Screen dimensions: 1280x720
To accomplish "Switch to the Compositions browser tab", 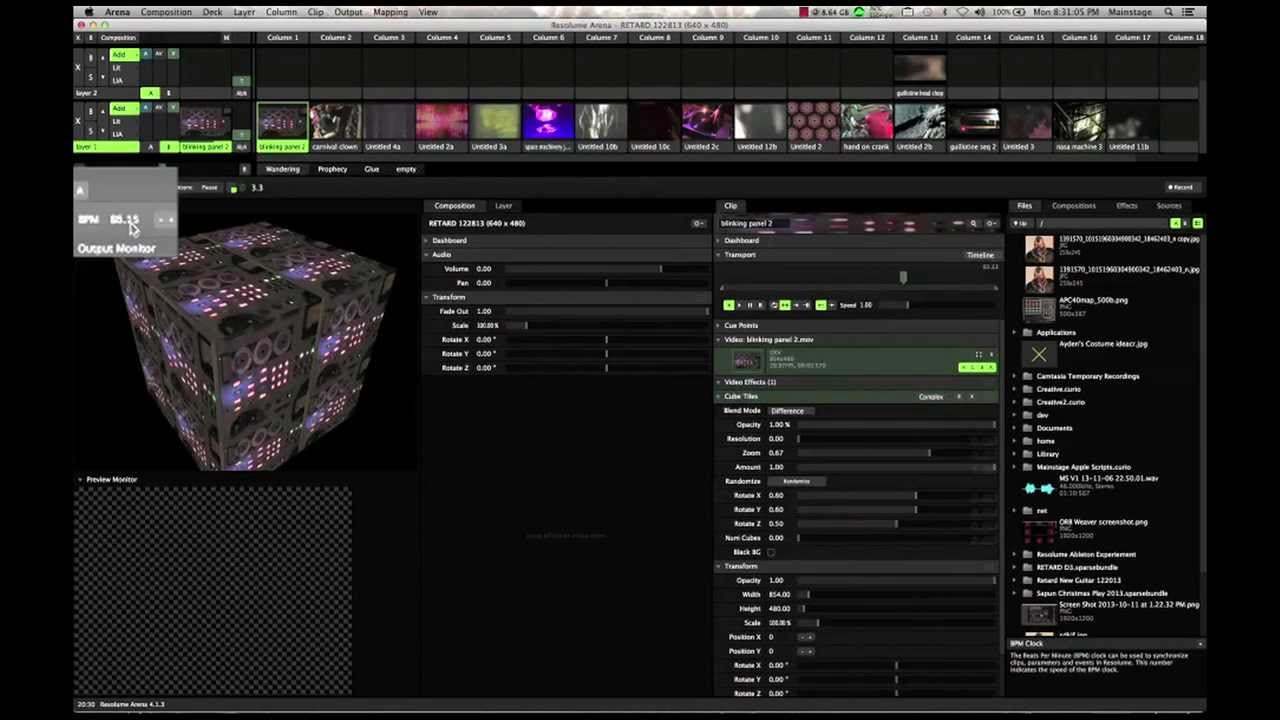I will (x=1073, y=206).
